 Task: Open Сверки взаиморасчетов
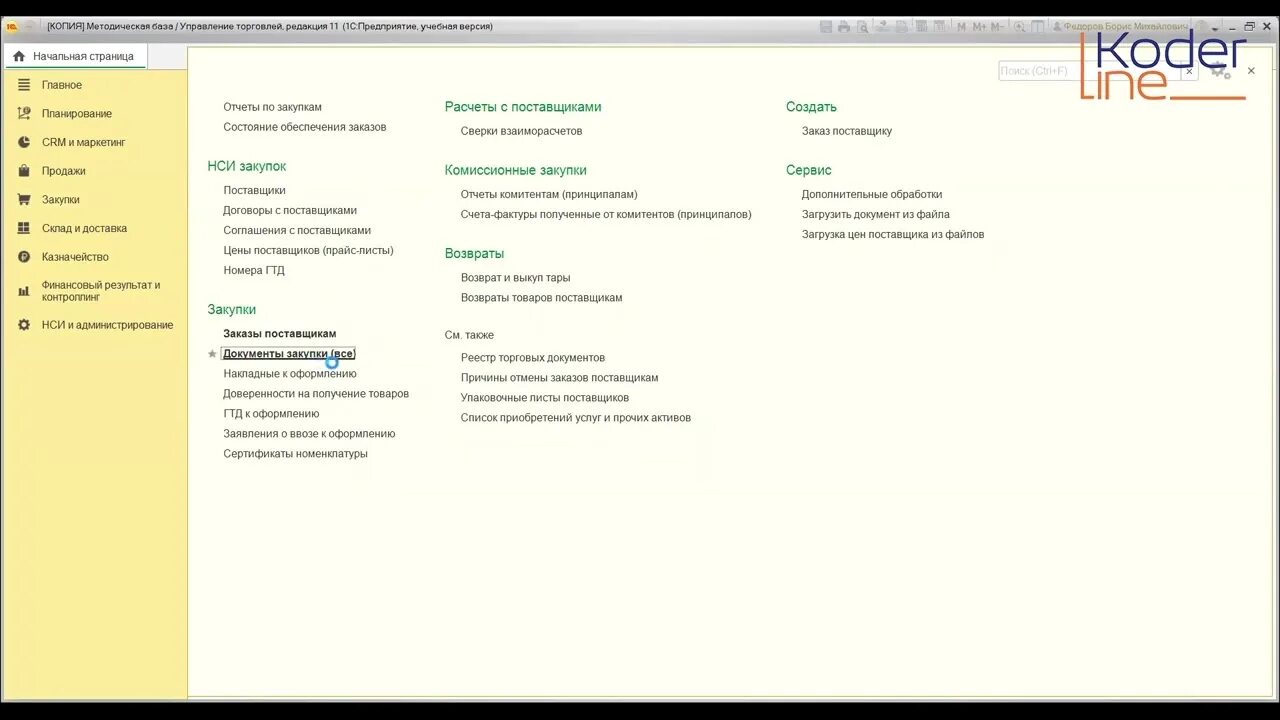click(521, 131)
